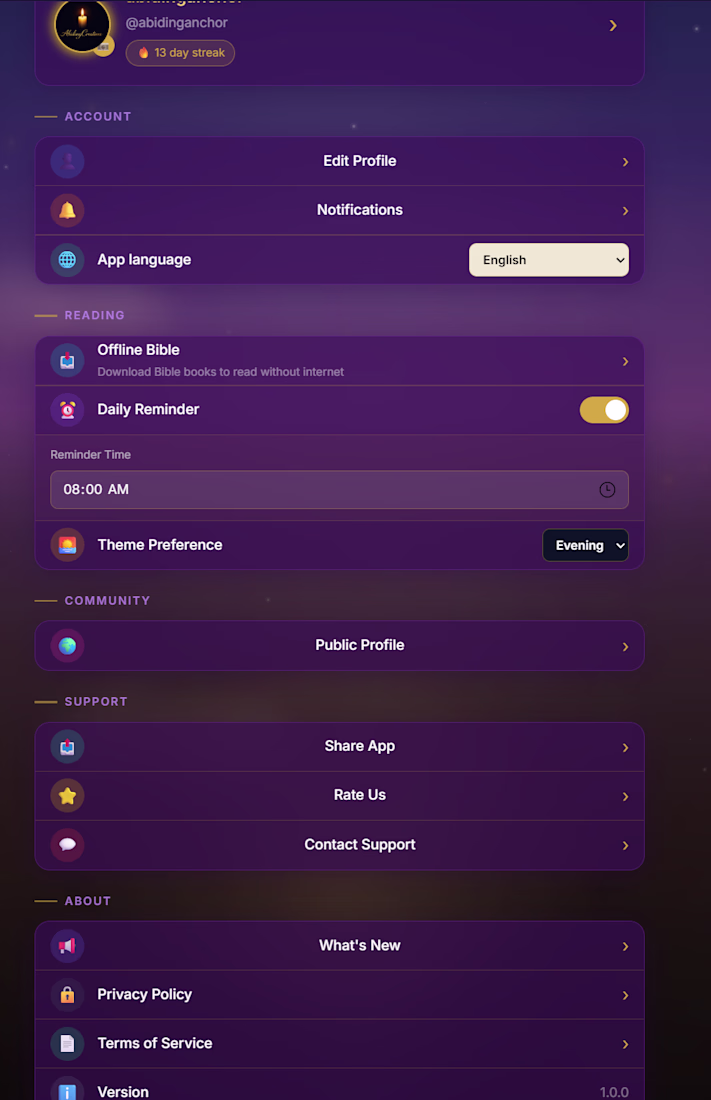Image resolution: width=711 pixels, height=1100 pixels.
Task: Expand the profile header chevron beside @abidinganchor
Action: pyautogui.click(x=613, y=26)
